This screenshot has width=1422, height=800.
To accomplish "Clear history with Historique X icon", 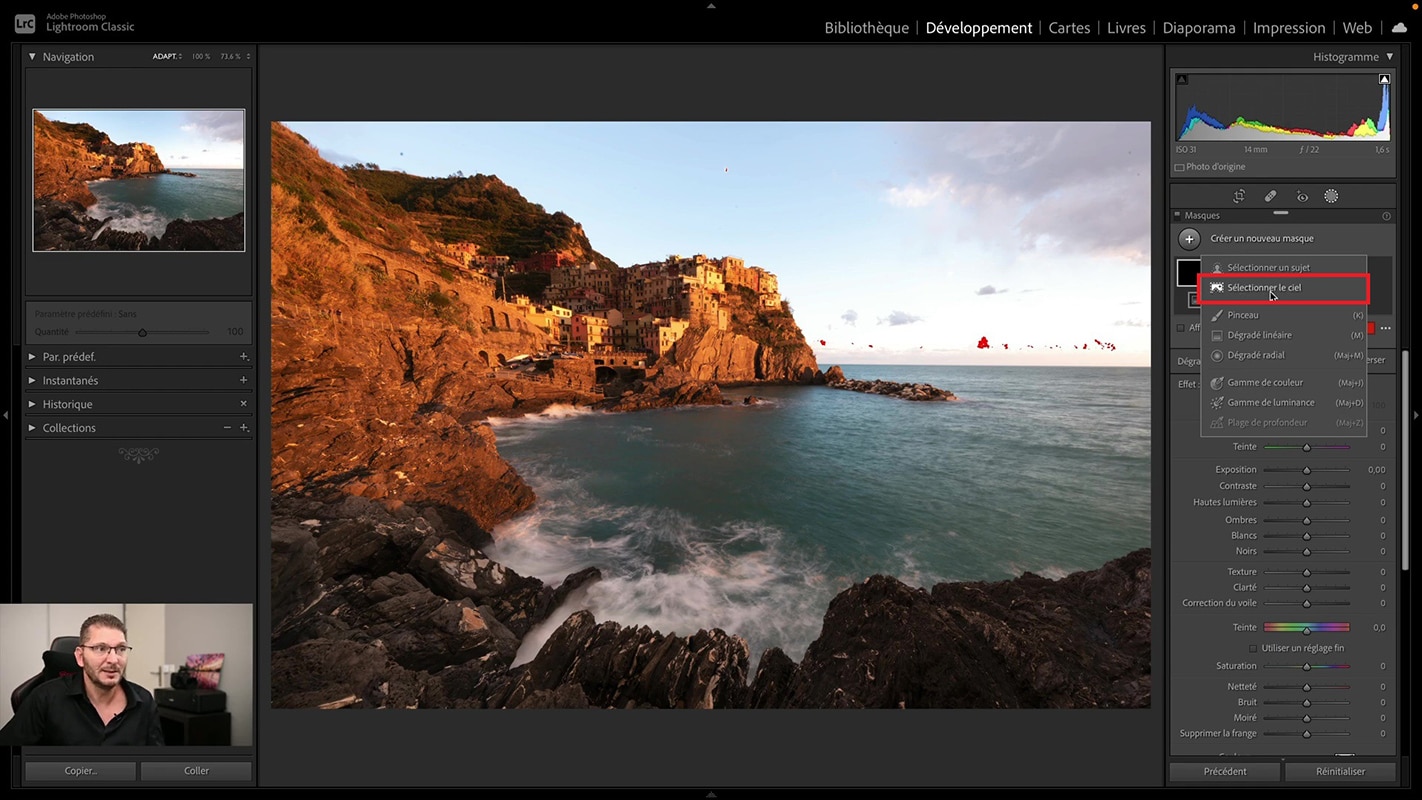I will click(243, 404).
